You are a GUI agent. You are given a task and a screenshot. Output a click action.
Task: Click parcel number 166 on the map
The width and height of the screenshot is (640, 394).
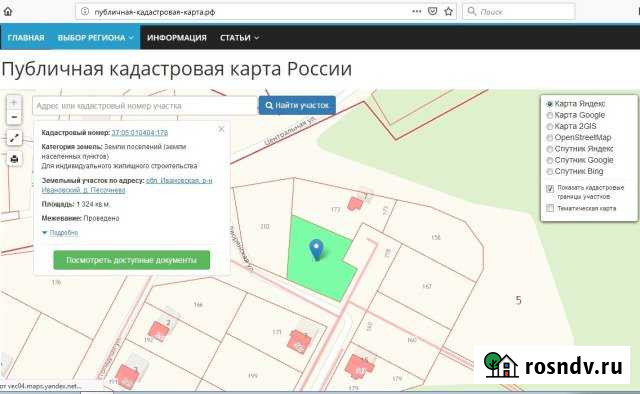point(198,305)
